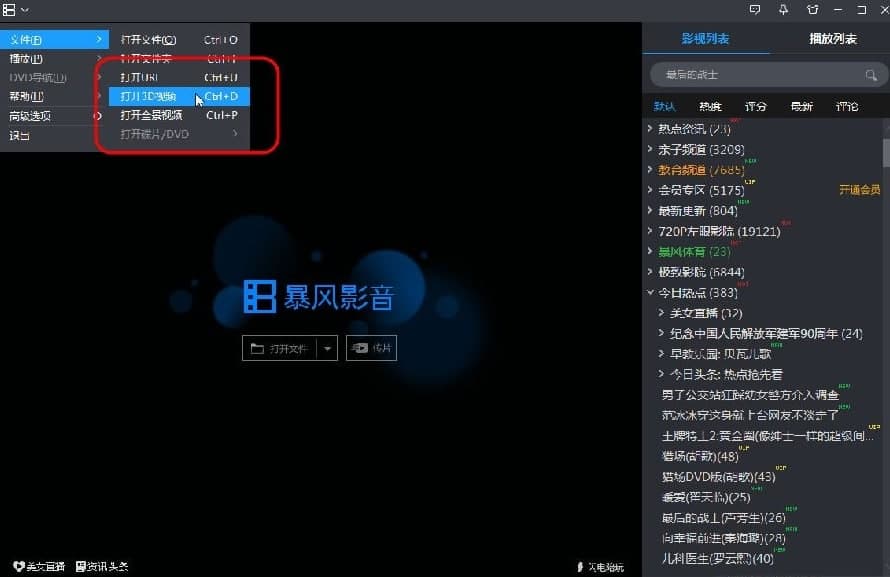
Task: Open the skin shirt icon
Action: click(813, 10)
